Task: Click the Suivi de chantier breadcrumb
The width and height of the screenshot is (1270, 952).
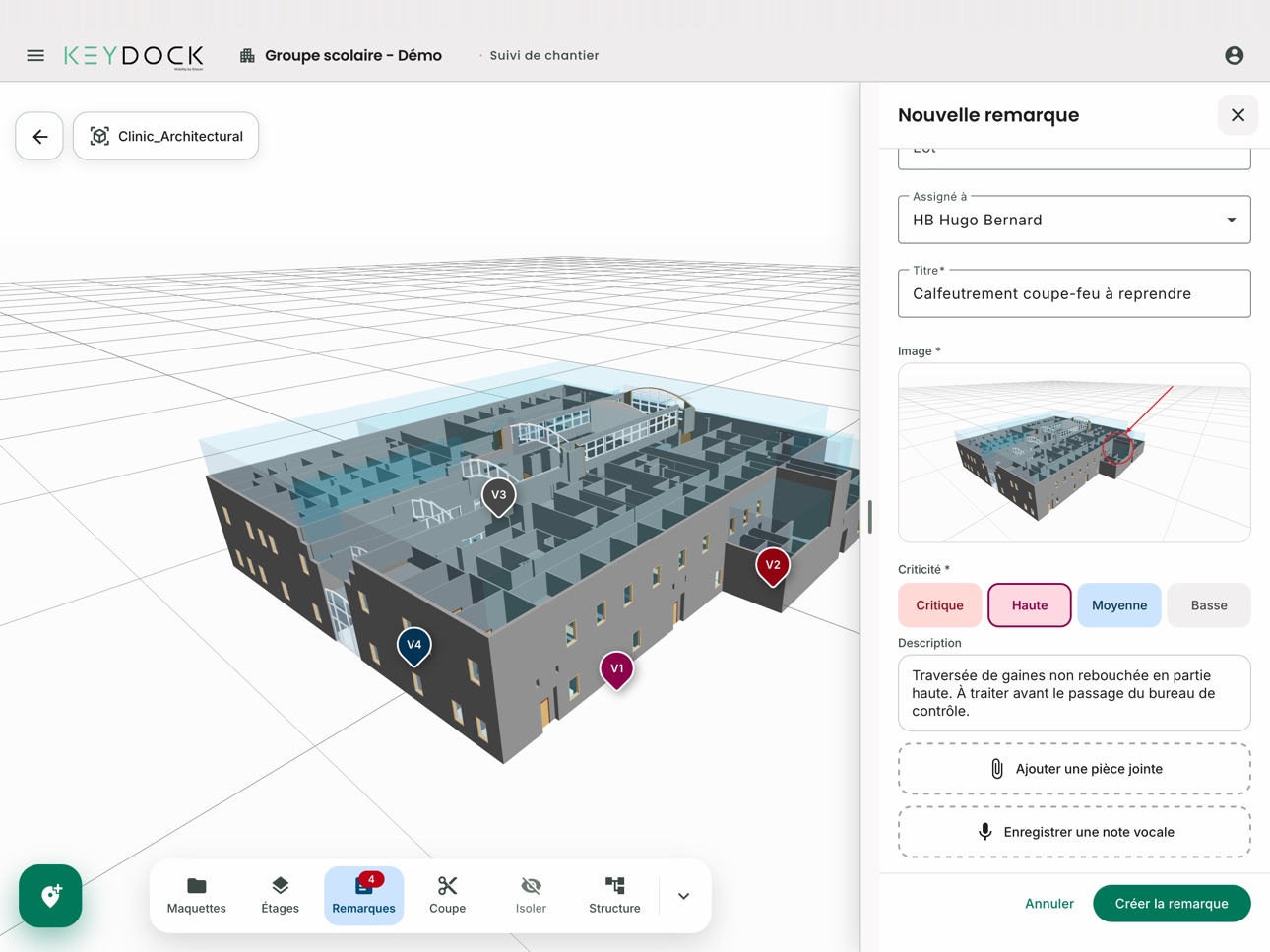Action: coord(544,56)
